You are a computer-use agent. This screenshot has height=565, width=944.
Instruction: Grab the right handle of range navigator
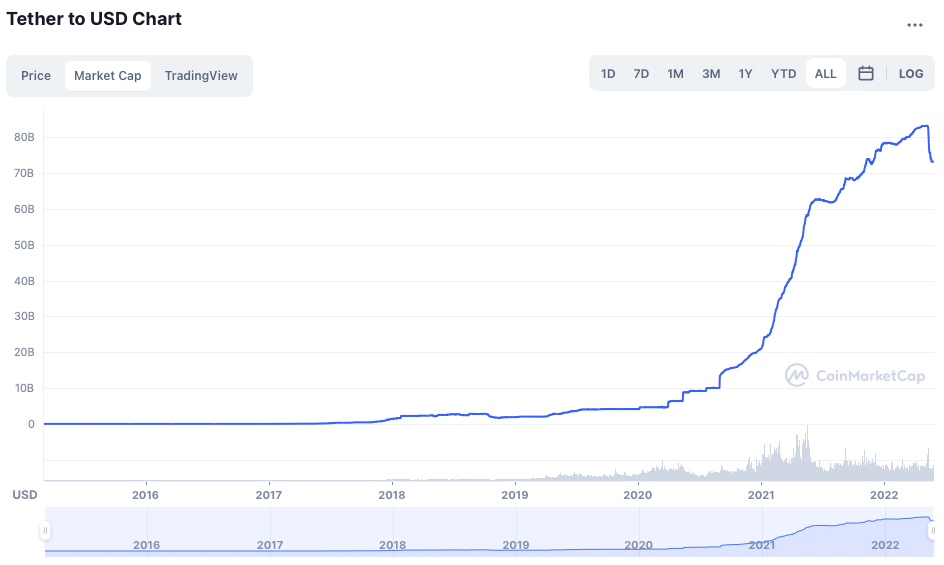click(x=932, y=531)
